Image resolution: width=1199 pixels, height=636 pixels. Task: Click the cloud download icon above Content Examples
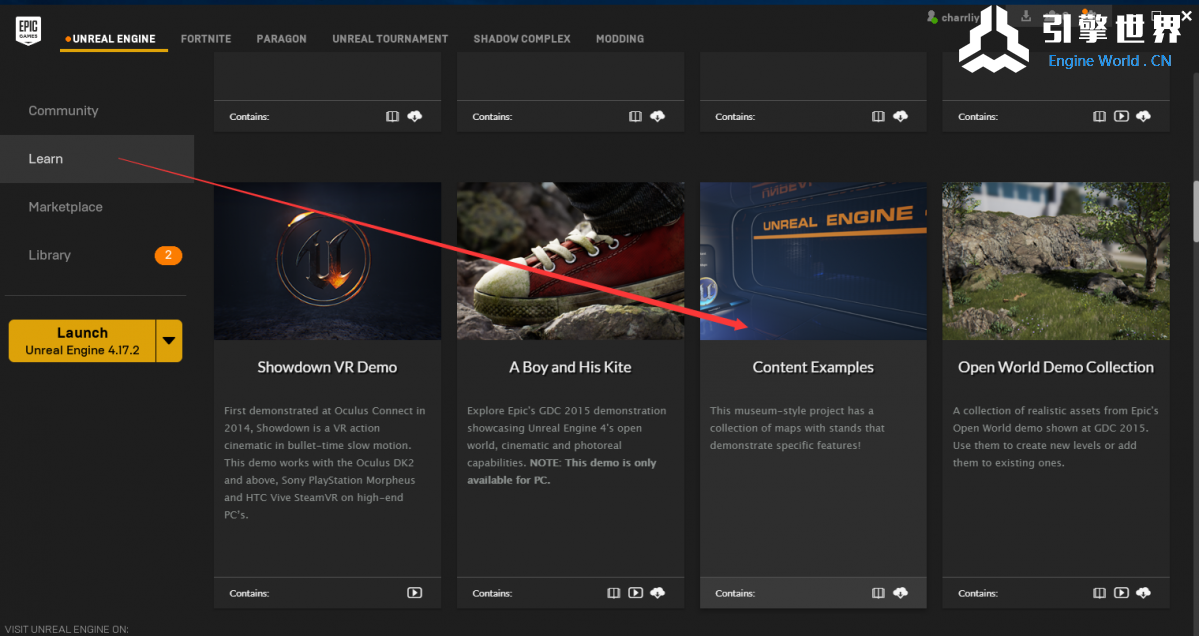901,116
